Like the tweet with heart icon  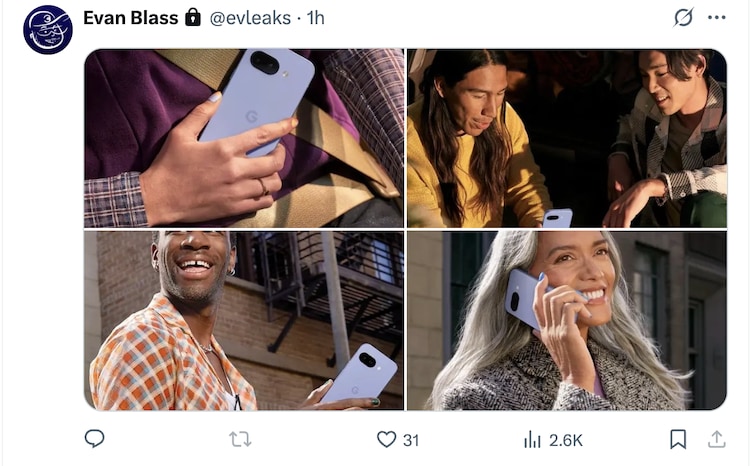pyautogui.click(x=386, y=439)
